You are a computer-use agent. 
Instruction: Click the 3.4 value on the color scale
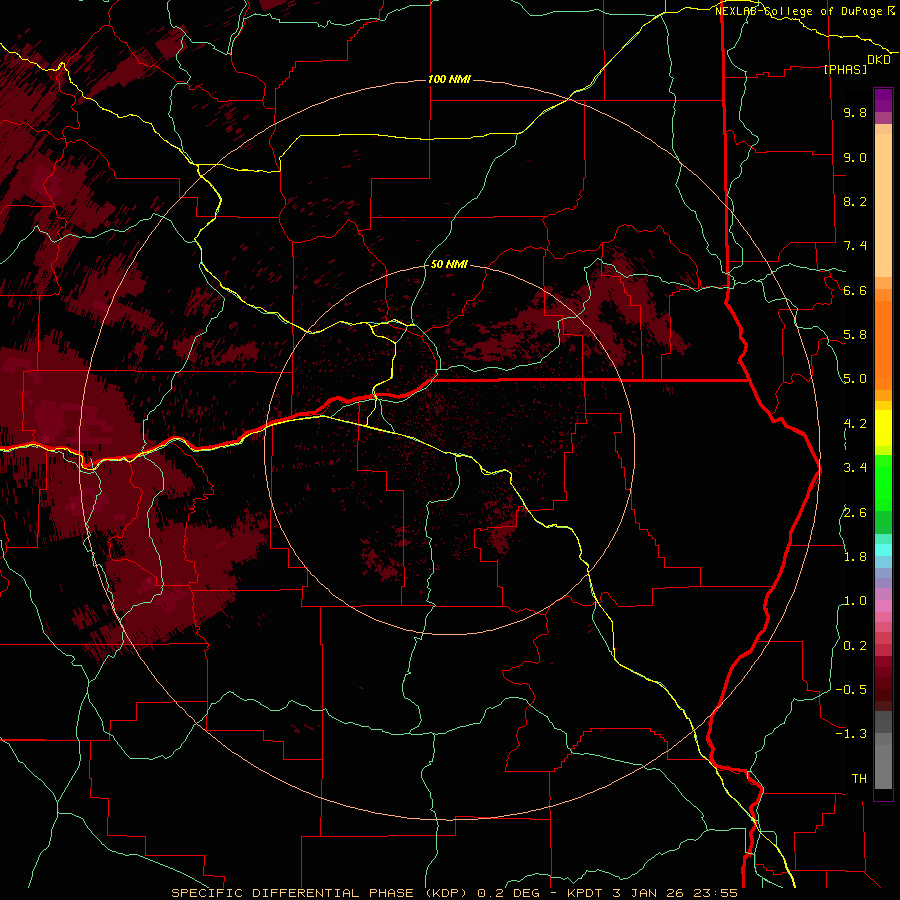coord(855,468)
